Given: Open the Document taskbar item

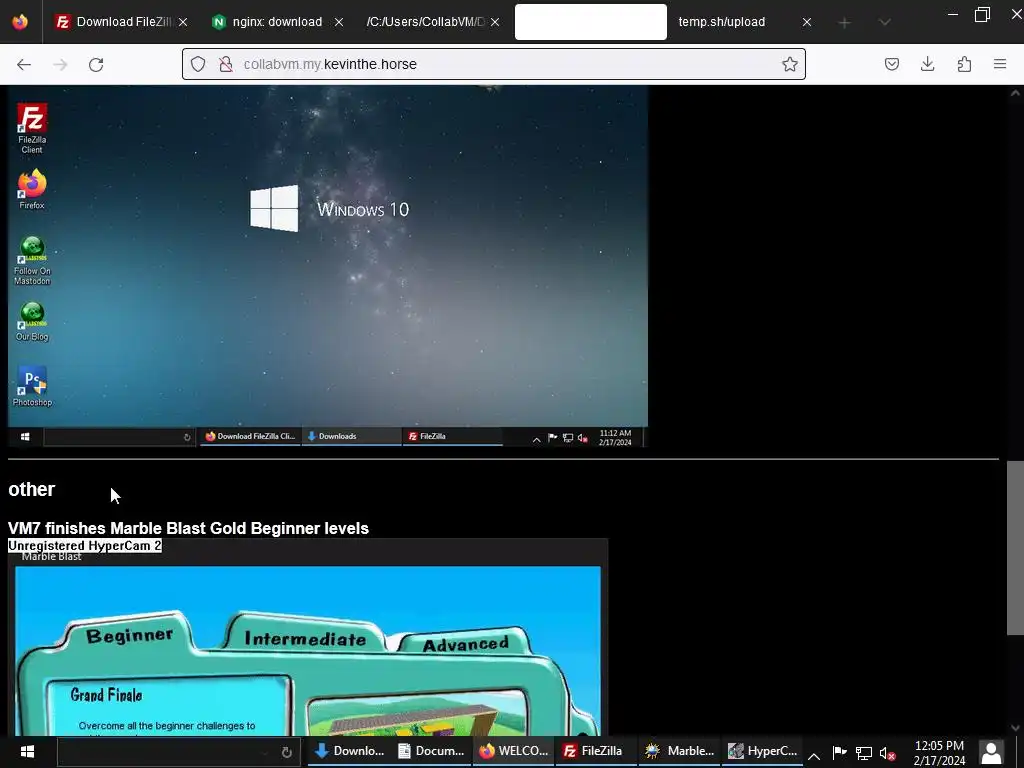Looking at the screenshot, I should [x=431, y=752].
